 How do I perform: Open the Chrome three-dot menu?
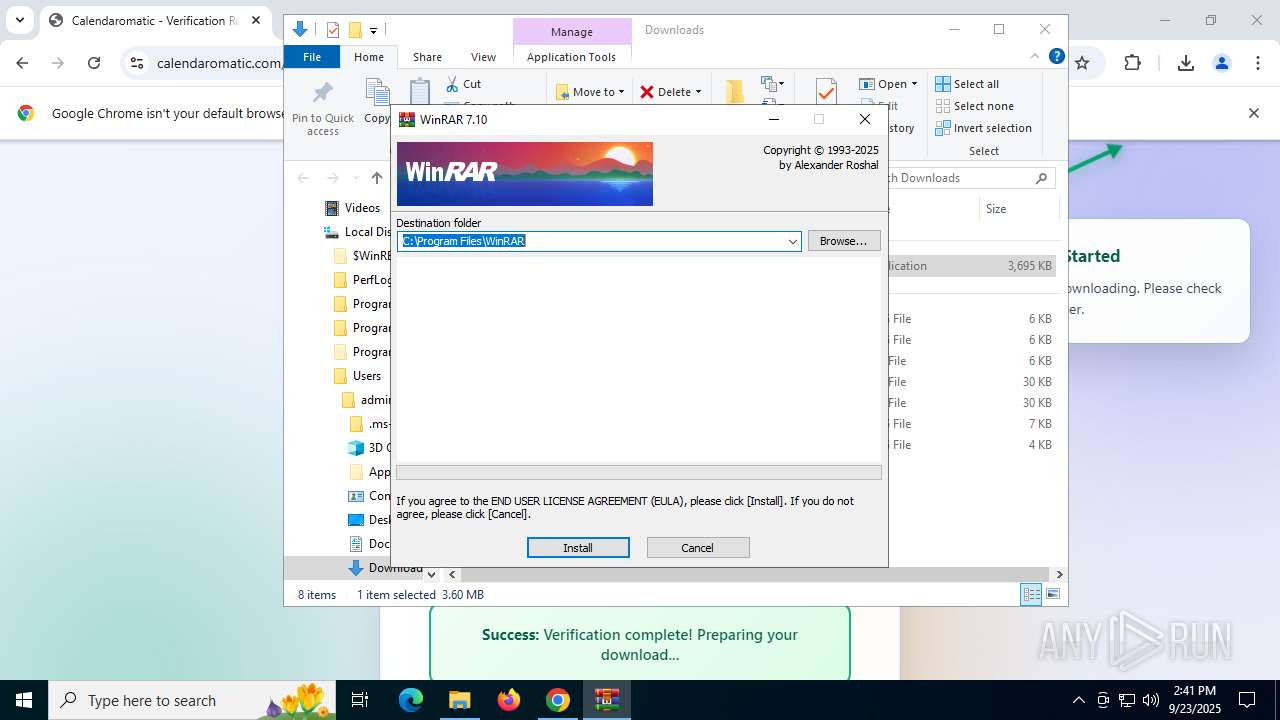click(x=1258, y=63)
